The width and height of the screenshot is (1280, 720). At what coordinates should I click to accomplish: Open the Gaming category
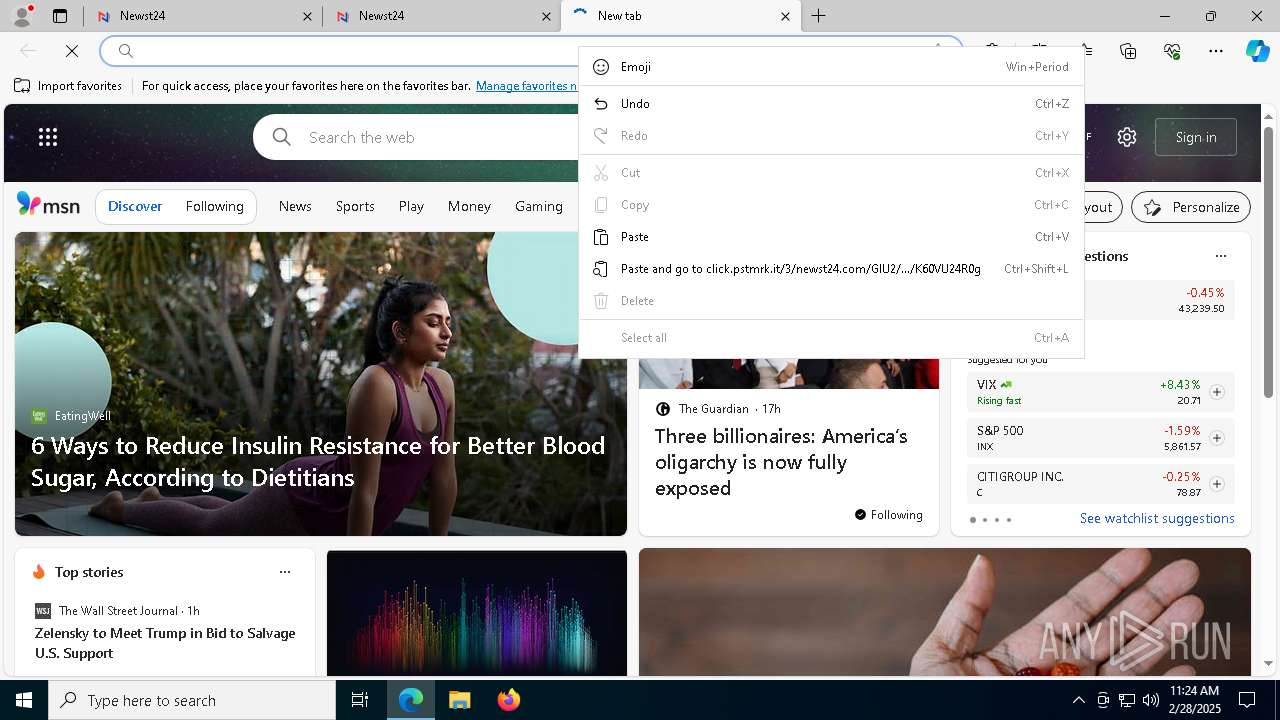click(539, 206)
